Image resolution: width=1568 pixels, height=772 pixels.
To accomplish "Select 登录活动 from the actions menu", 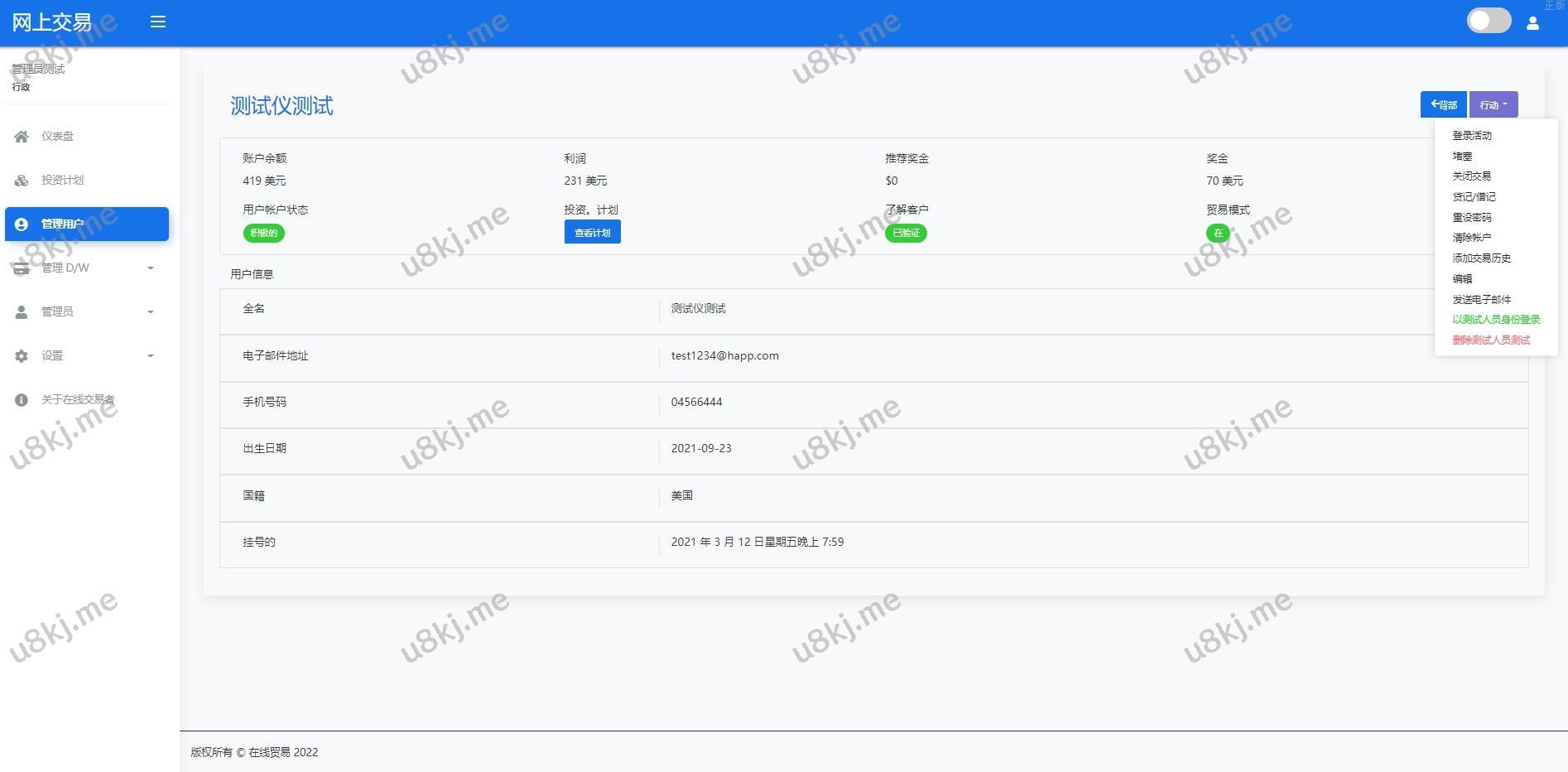I will pyautogui.click(x=1472, y=136).
